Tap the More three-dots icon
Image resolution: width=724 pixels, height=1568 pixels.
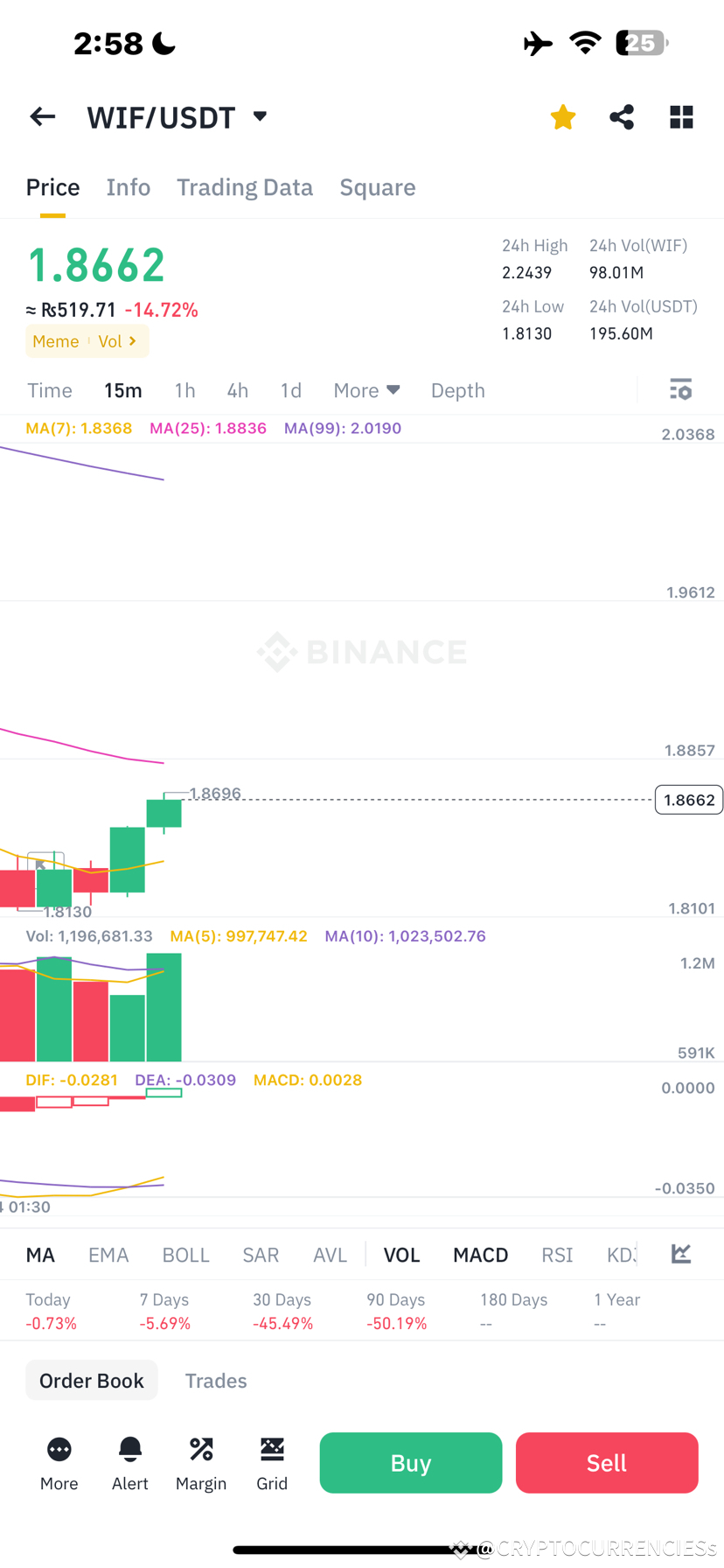[59, 1450]
